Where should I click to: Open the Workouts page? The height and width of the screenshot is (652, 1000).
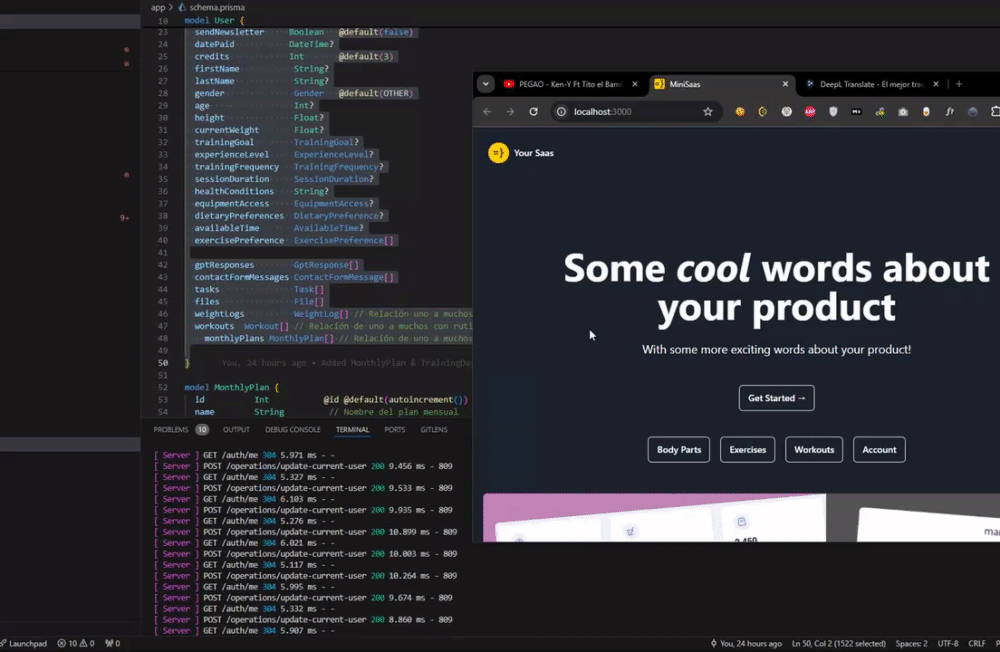coord(814,450)
